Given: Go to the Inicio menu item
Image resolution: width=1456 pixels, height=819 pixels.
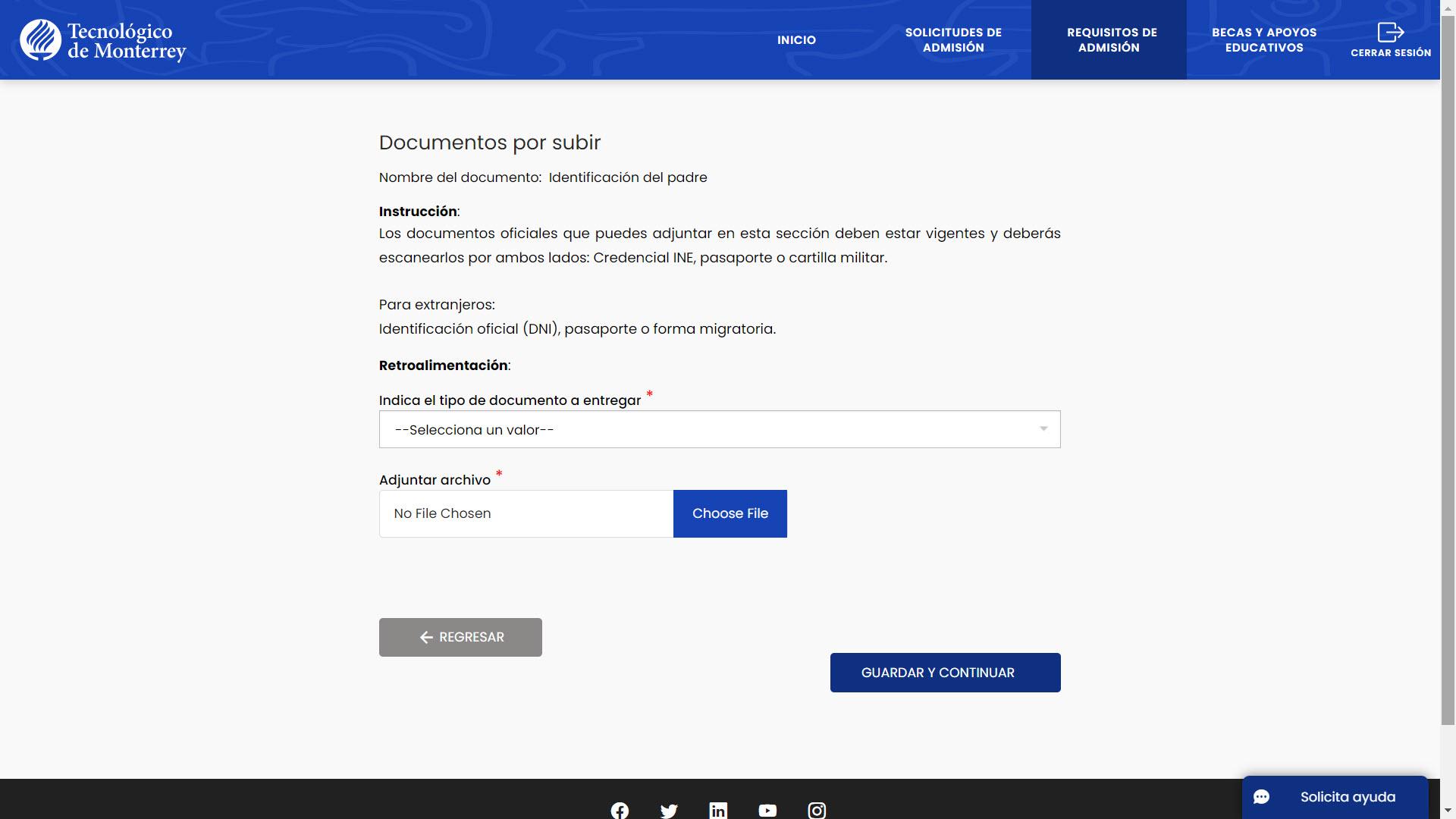Looking at the screenshot, I should point(796,40).
